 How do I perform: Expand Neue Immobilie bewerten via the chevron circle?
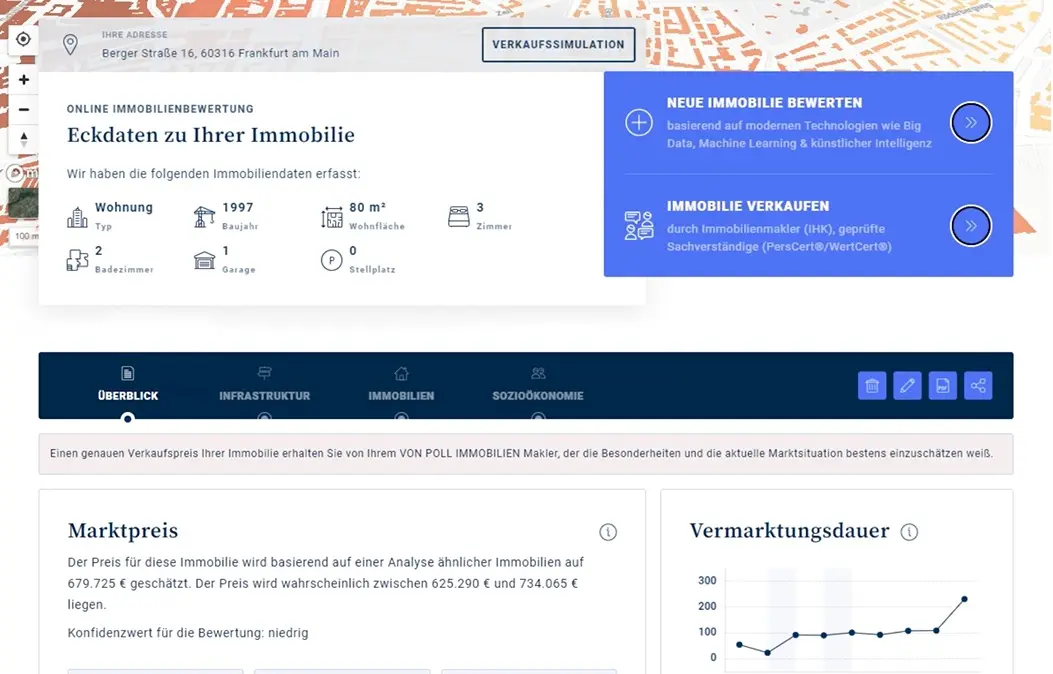970,122
